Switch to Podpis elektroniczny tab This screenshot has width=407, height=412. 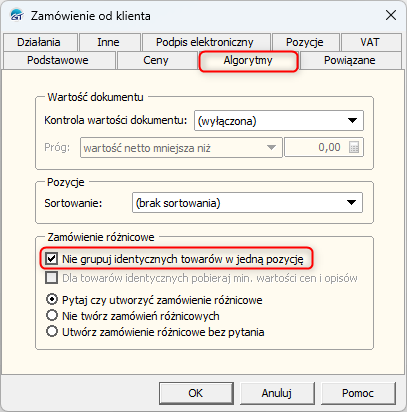(x=205, y=42)
